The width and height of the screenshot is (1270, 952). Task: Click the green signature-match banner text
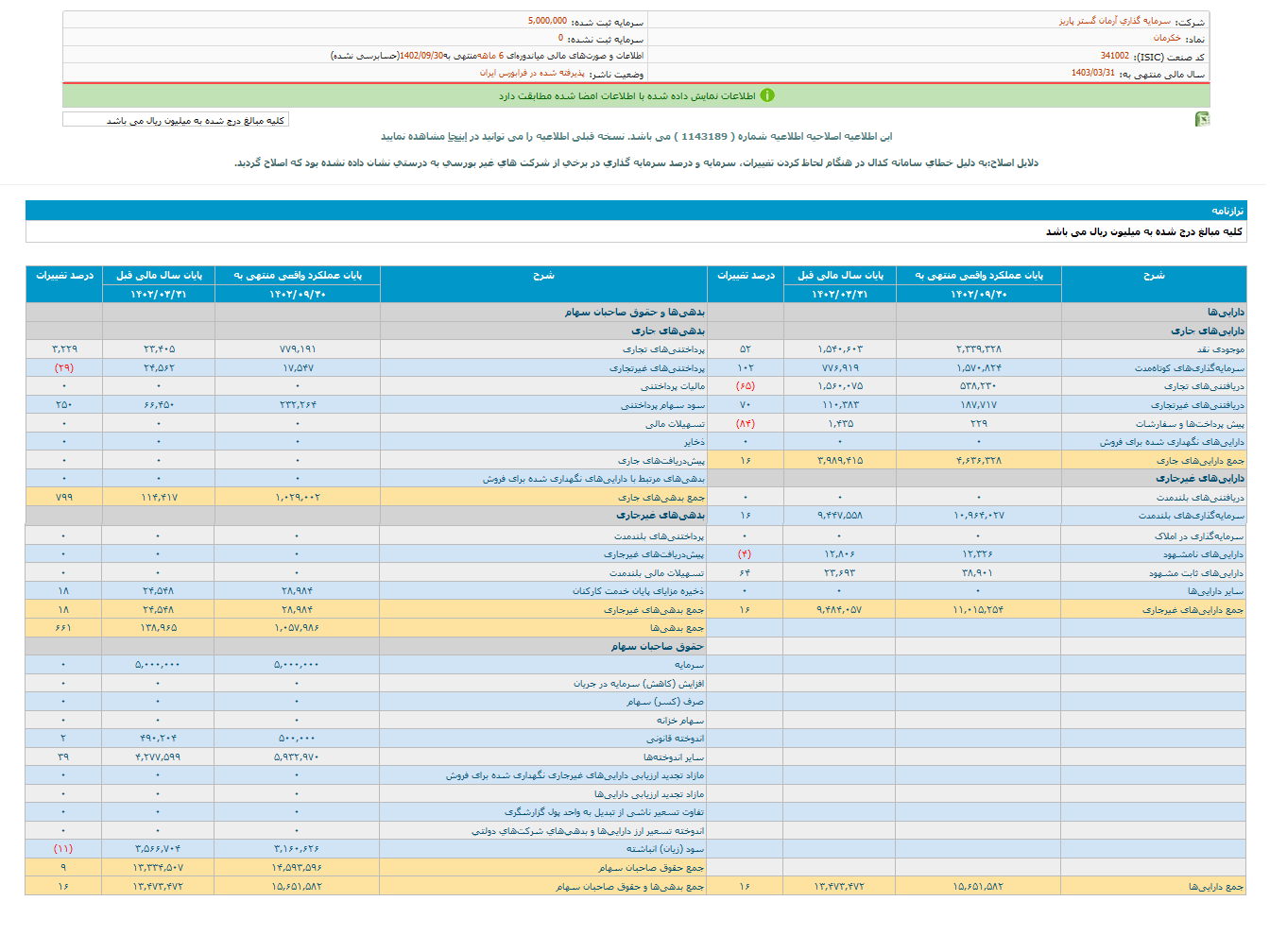click(626, 95)
